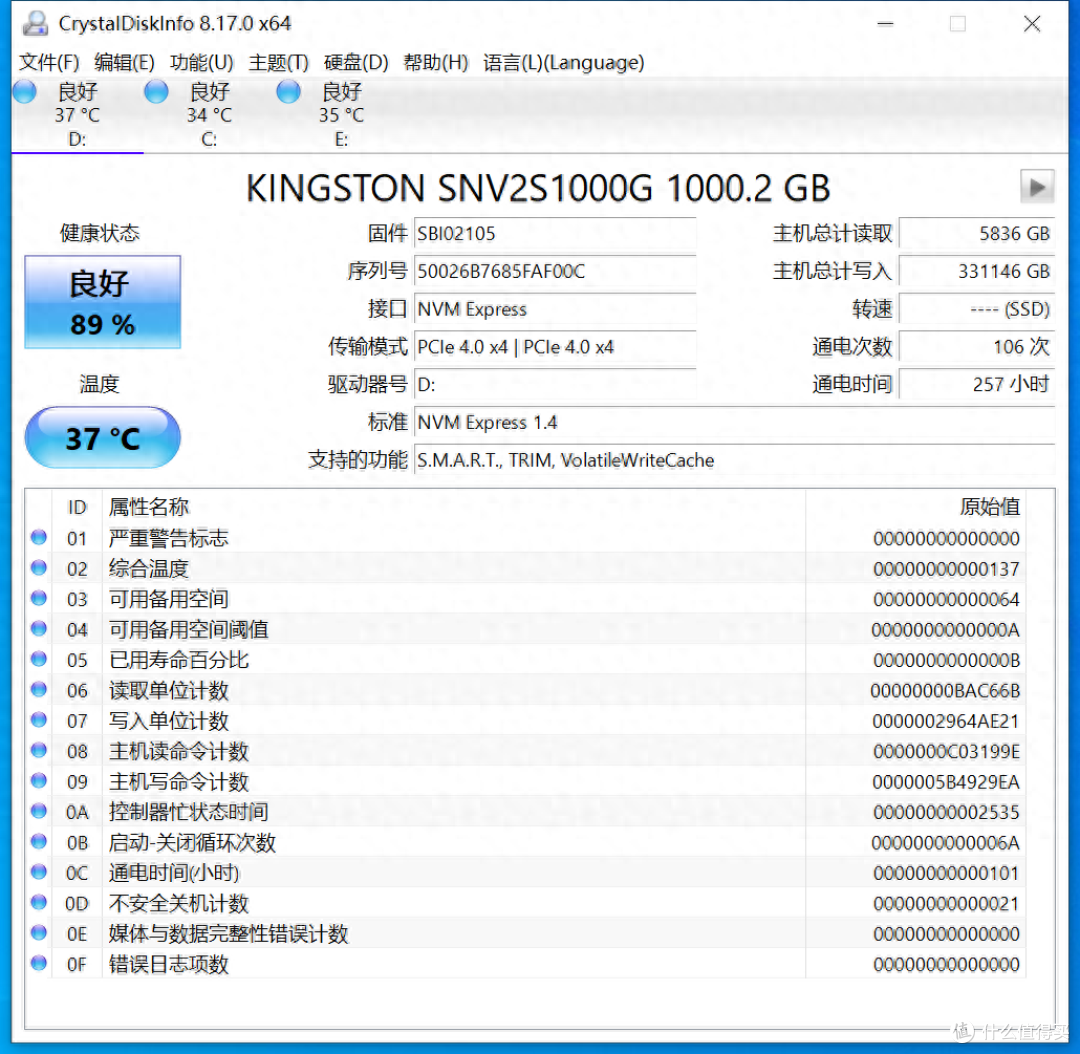Open the 语言(L)(Language) menu
Screen dimensions: 1080x1054
tap(563, 63)
